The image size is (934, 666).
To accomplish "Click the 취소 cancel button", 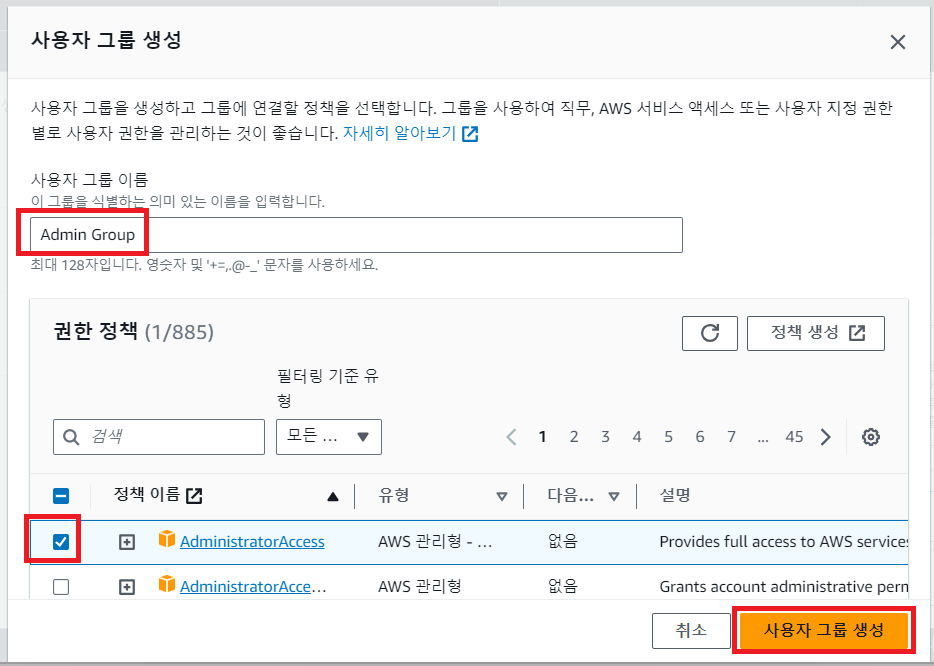I will coord(691,630).
